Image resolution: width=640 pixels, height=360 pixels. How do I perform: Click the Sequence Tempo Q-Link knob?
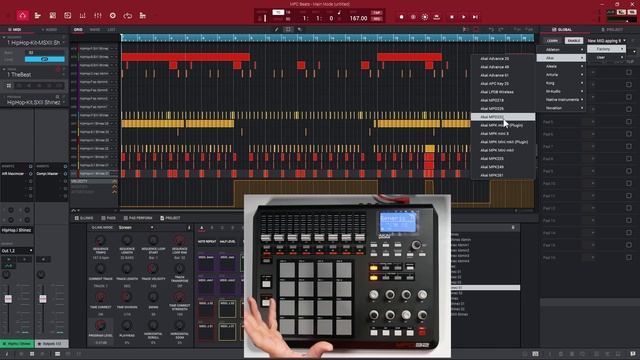click(100, 241)
